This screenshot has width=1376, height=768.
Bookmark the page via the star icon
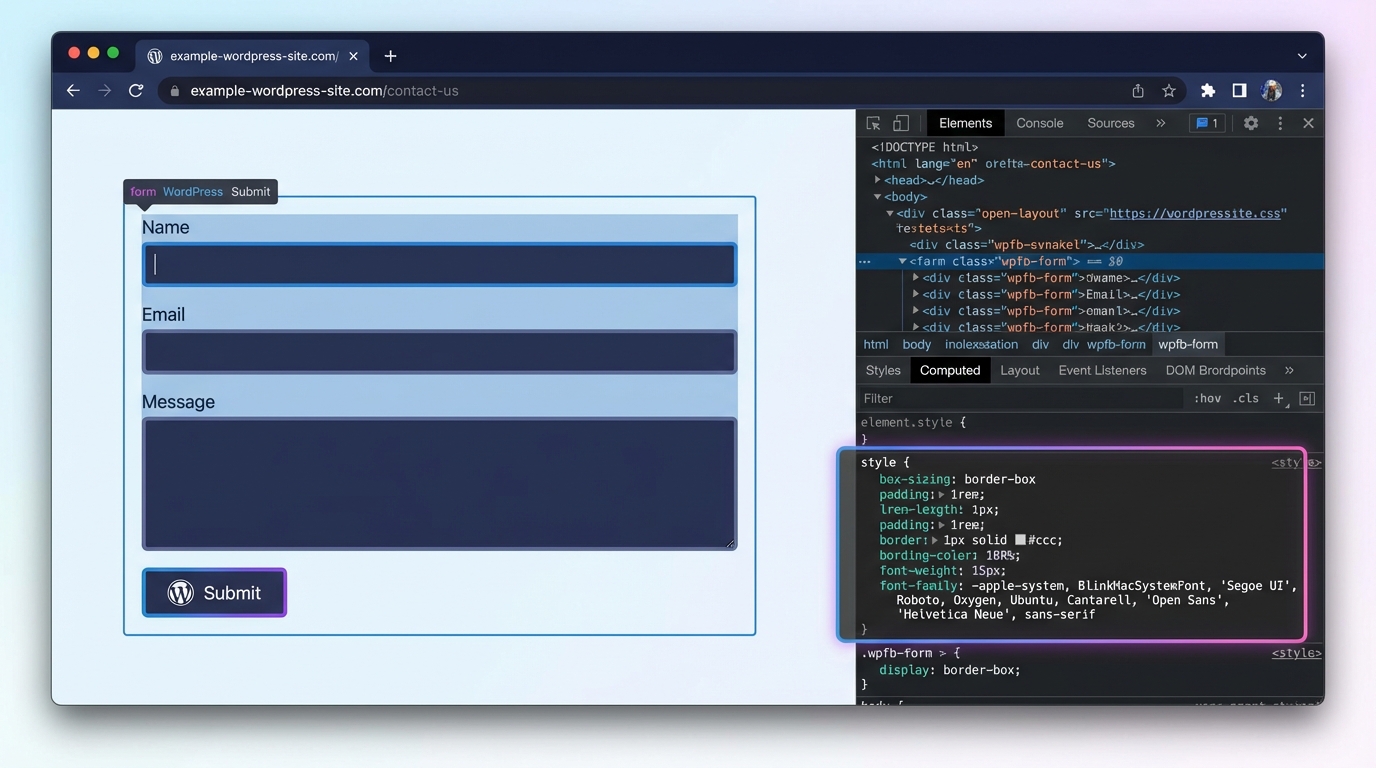pyautogui.click(x=1169, y=90)
